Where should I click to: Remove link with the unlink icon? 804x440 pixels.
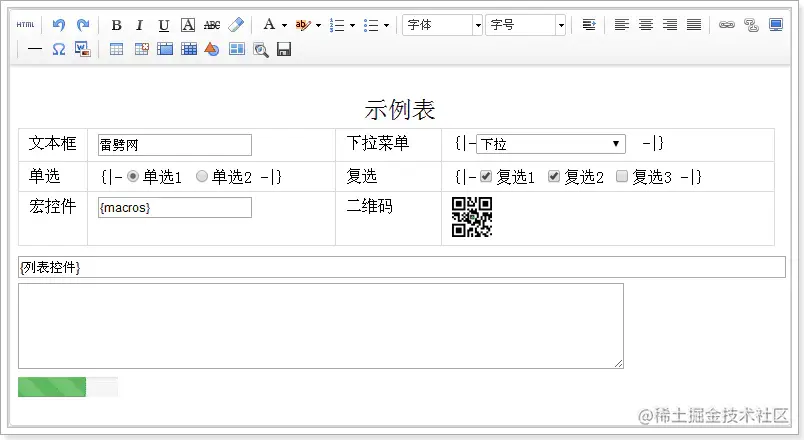751,25
